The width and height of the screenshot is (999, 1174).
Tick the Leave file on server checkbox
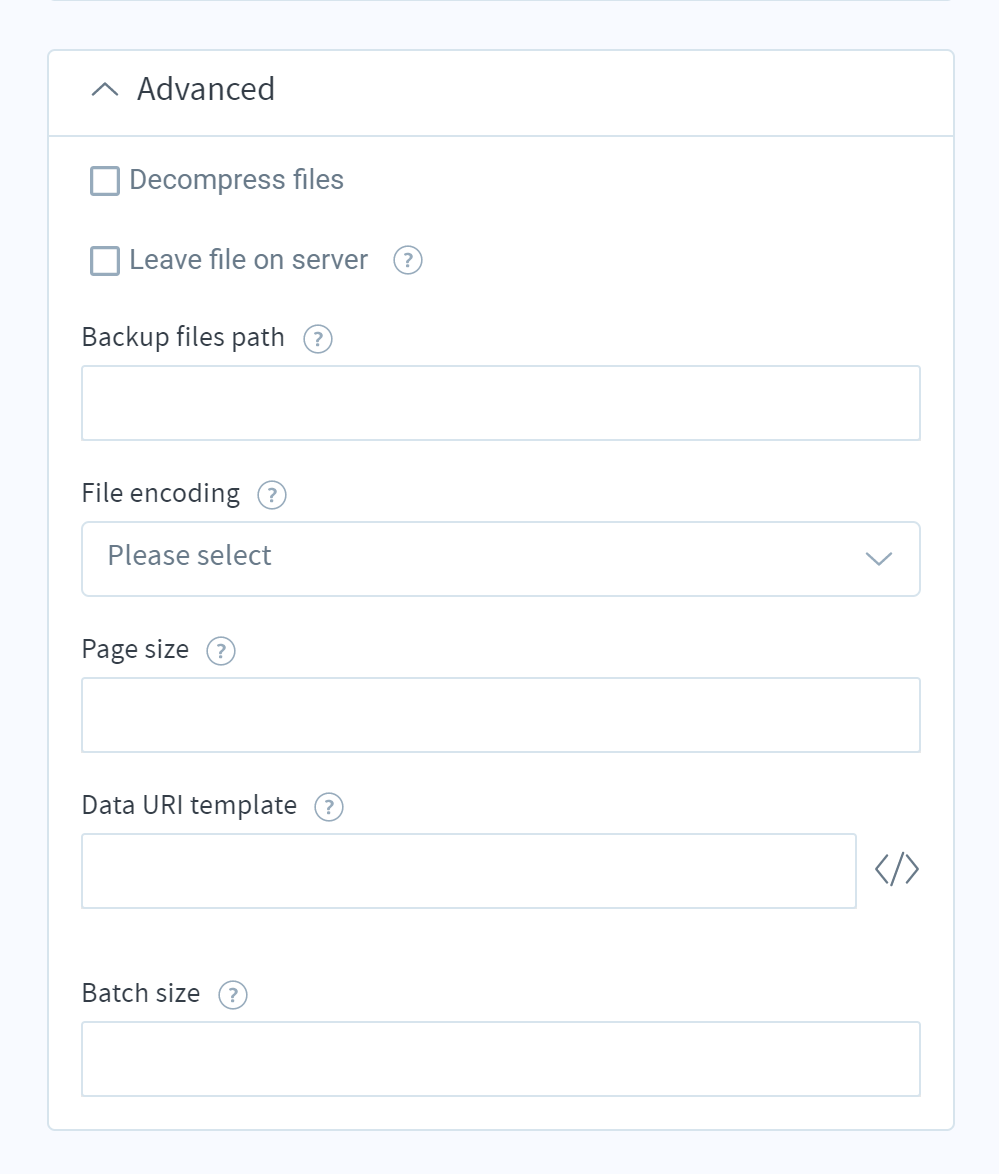point(105,261)
